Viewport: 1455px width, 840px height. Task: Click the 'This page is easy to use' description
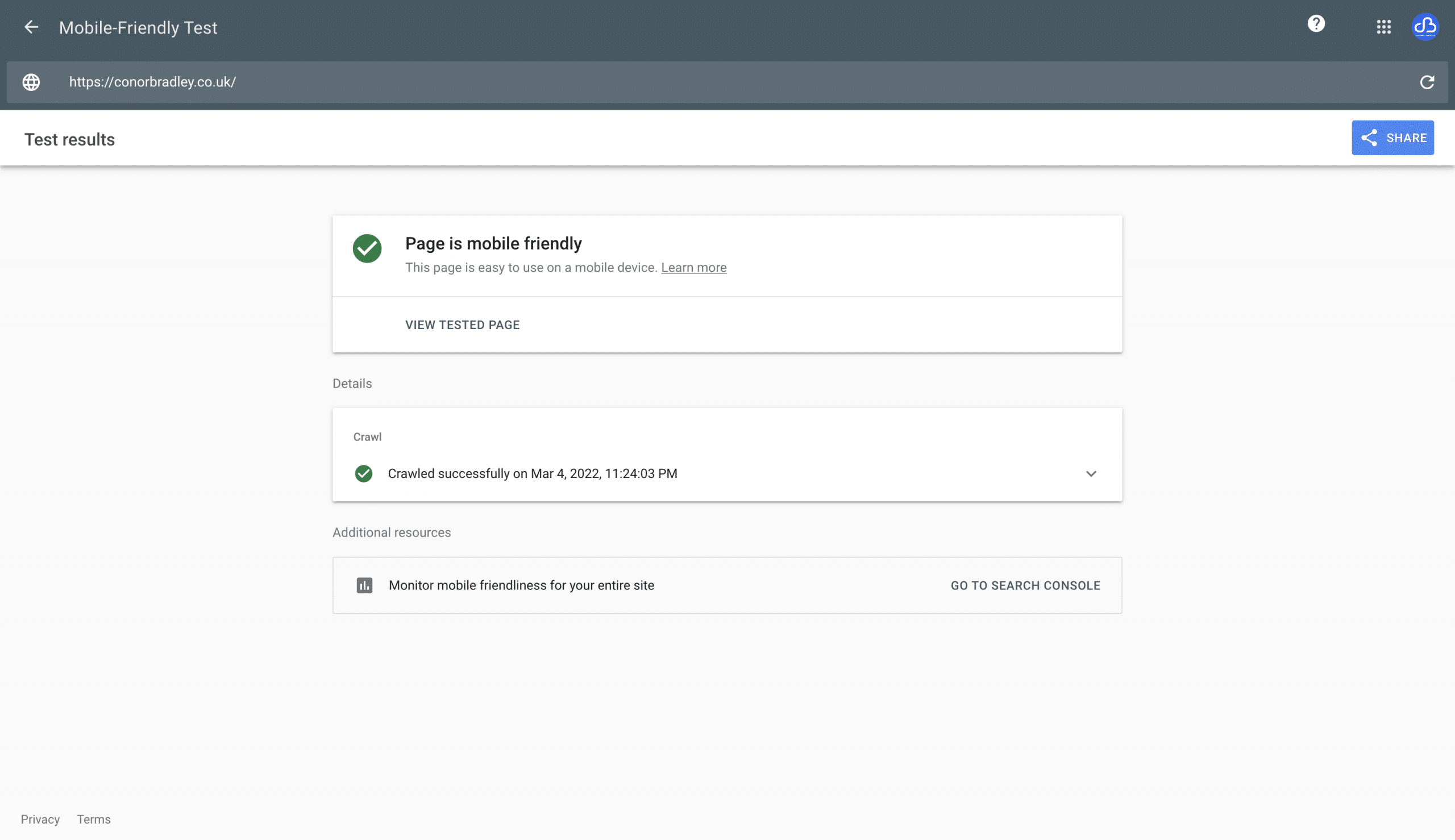click(531, 268)
